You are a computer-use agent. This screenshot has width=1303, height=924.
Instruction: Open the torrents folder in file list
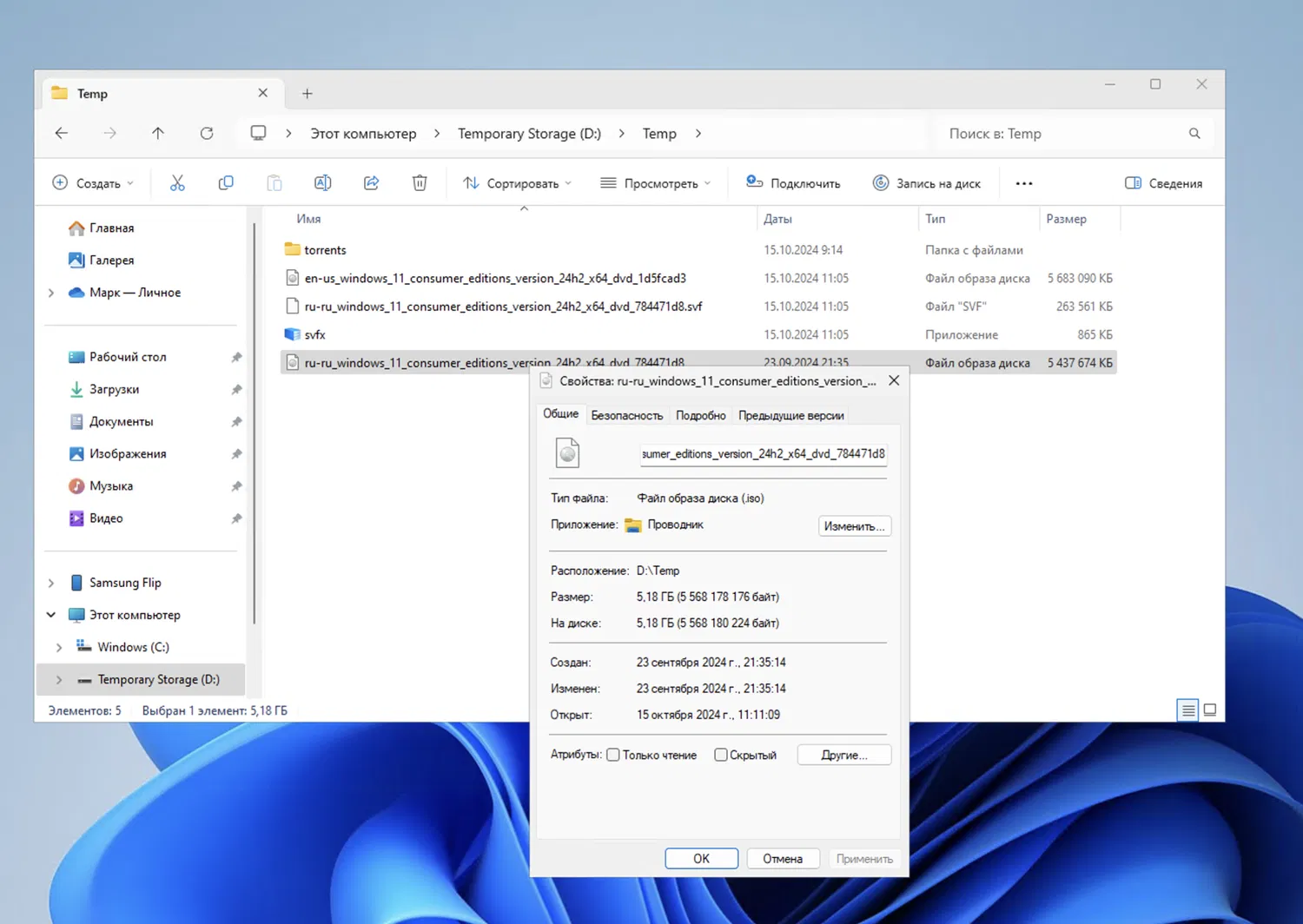325,250
